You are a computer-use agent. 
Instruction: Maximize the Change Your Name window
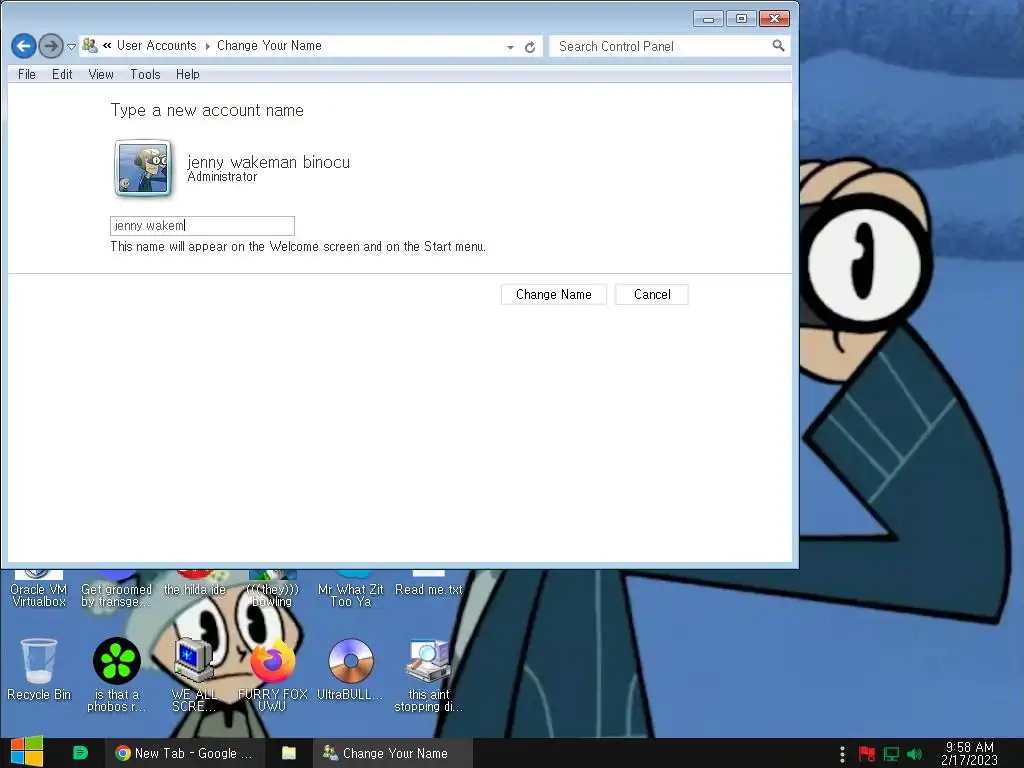pos(741,19)
